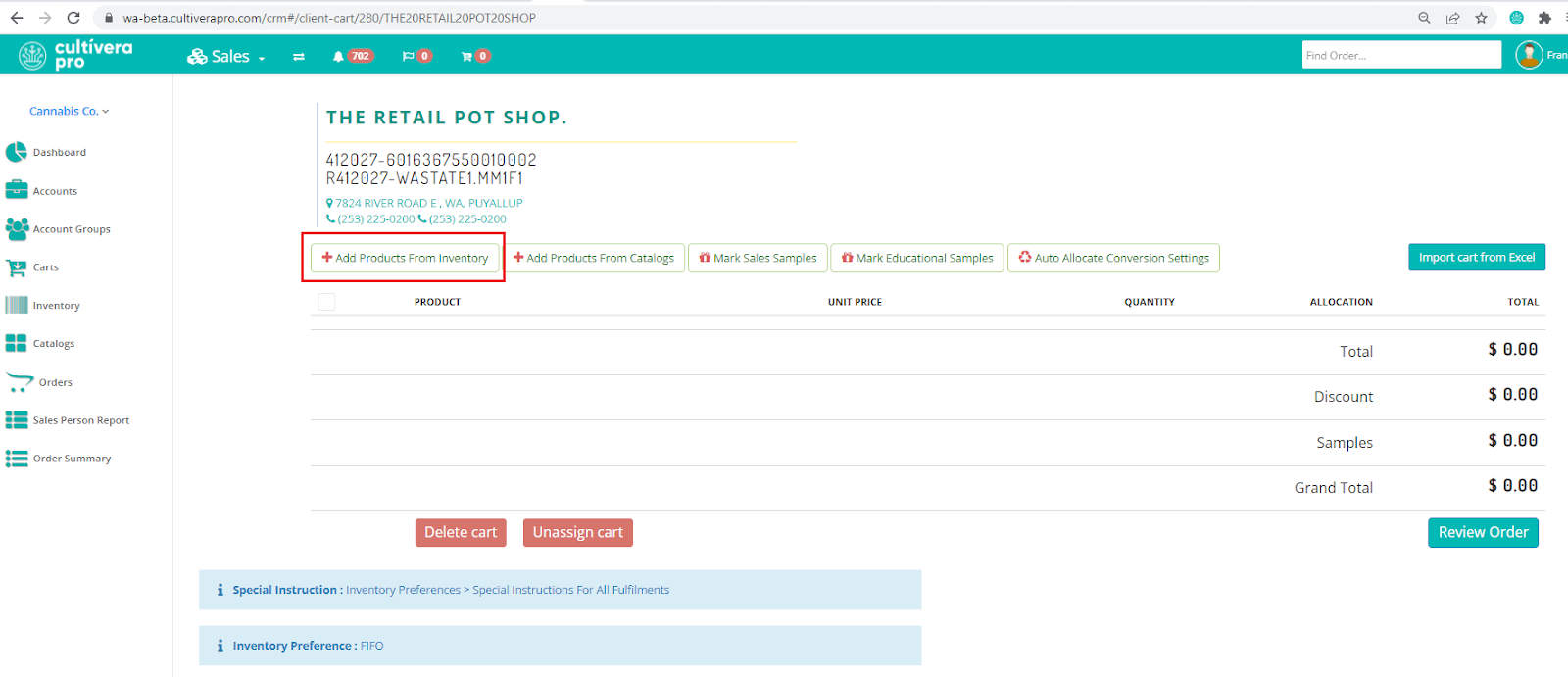Click the green browser extension icon
Viewport: 1568px width, 677px height.
click(1516, 18)
